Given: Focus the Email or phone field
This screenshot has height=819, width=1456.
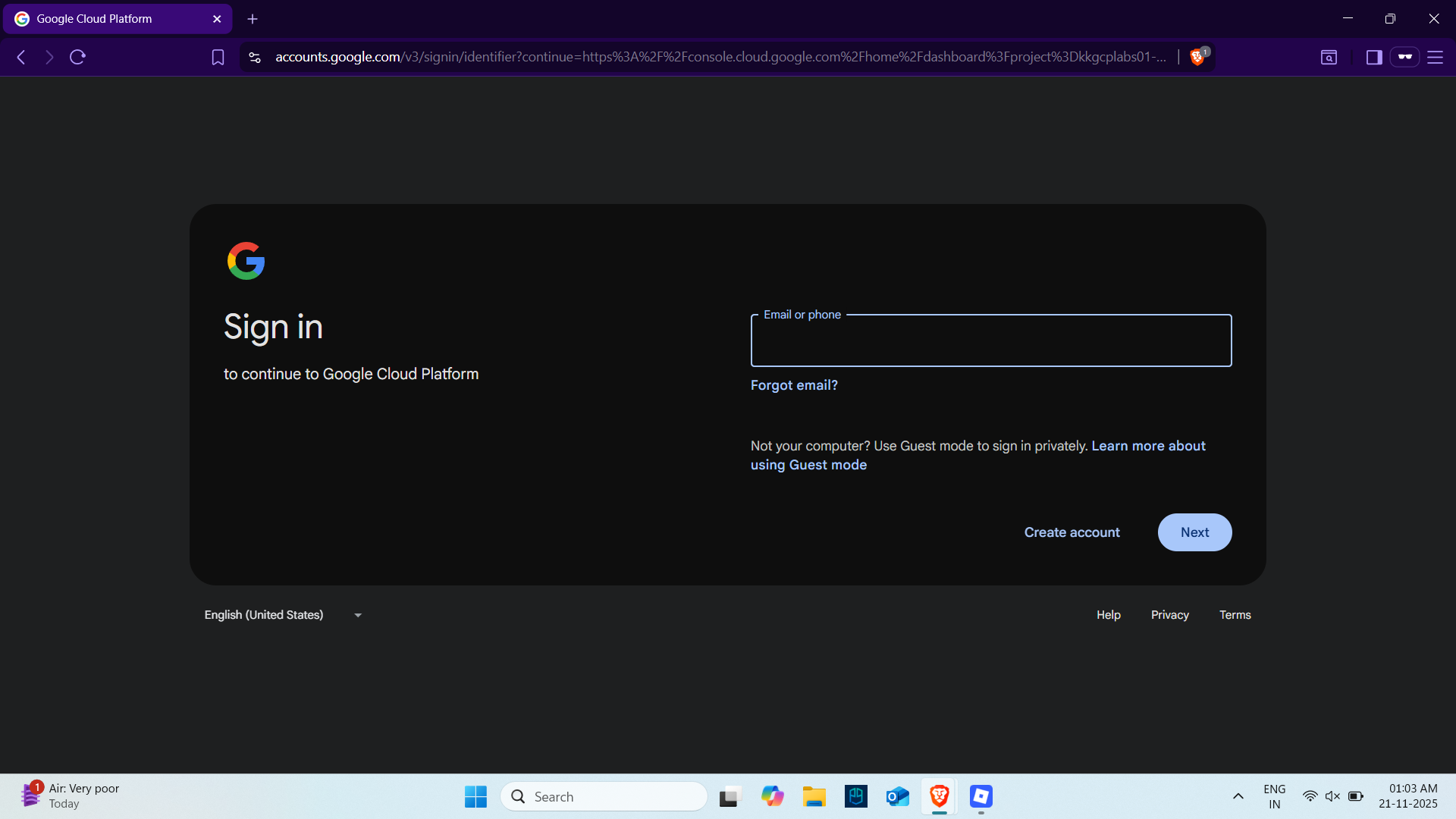Looking at the screenshot, I should coord(990,343).
